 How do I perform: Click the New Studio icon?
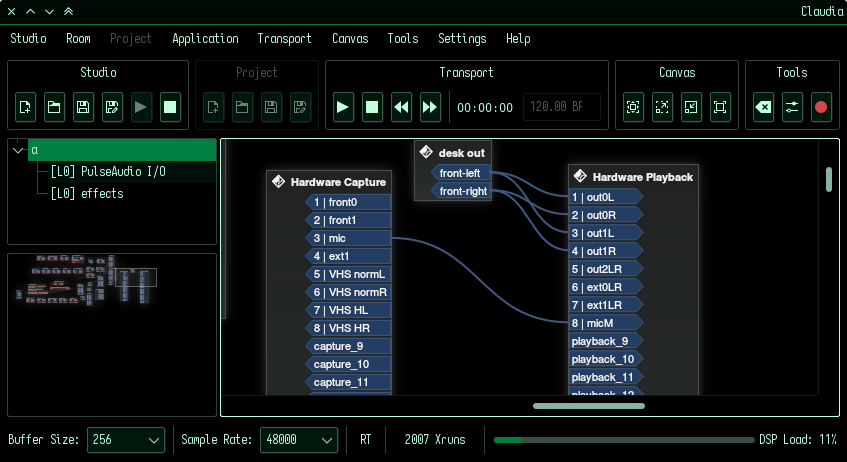[x=27, y=107]
